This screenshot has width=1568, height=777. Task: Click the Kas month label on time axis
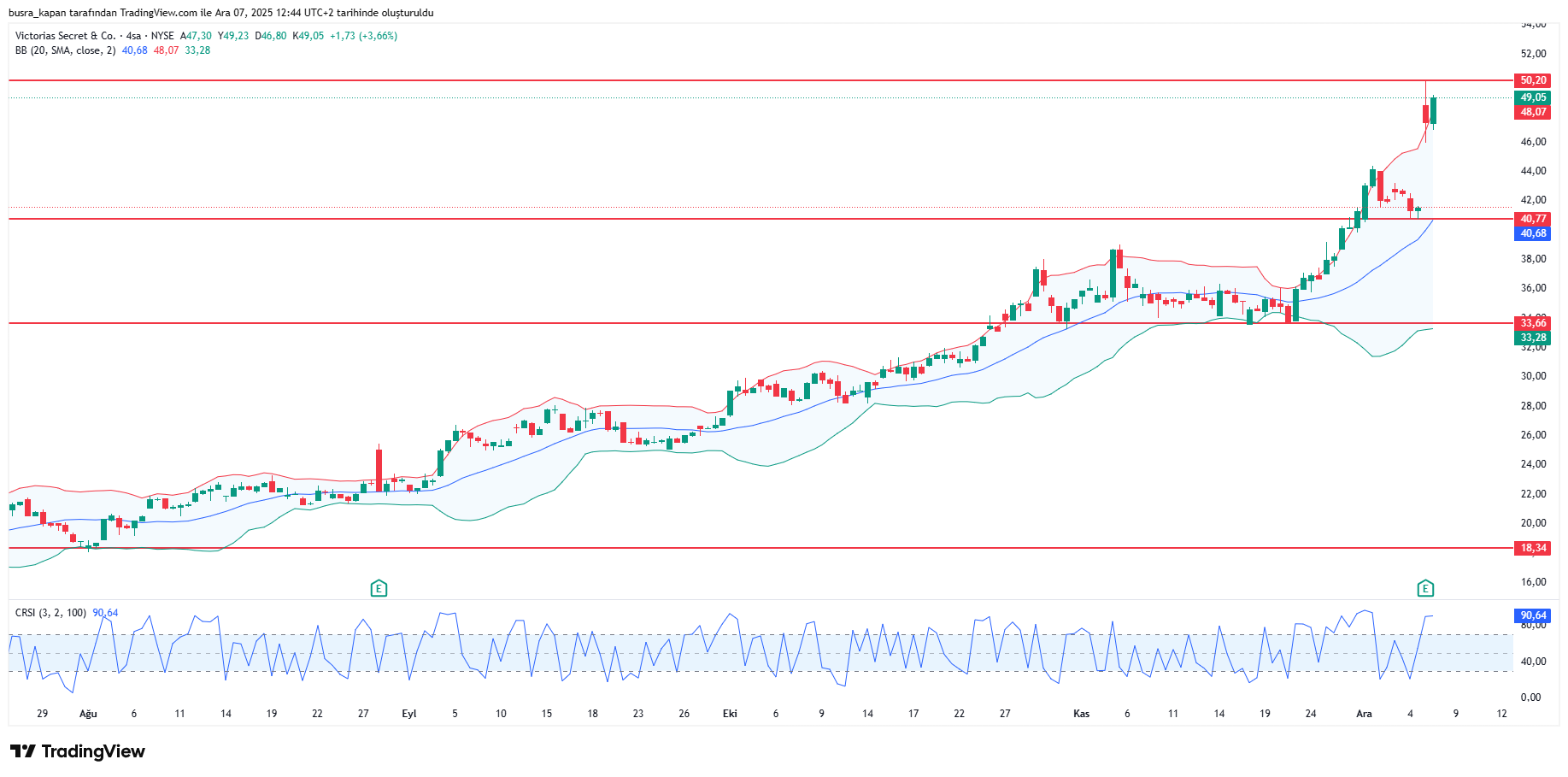1081,714
